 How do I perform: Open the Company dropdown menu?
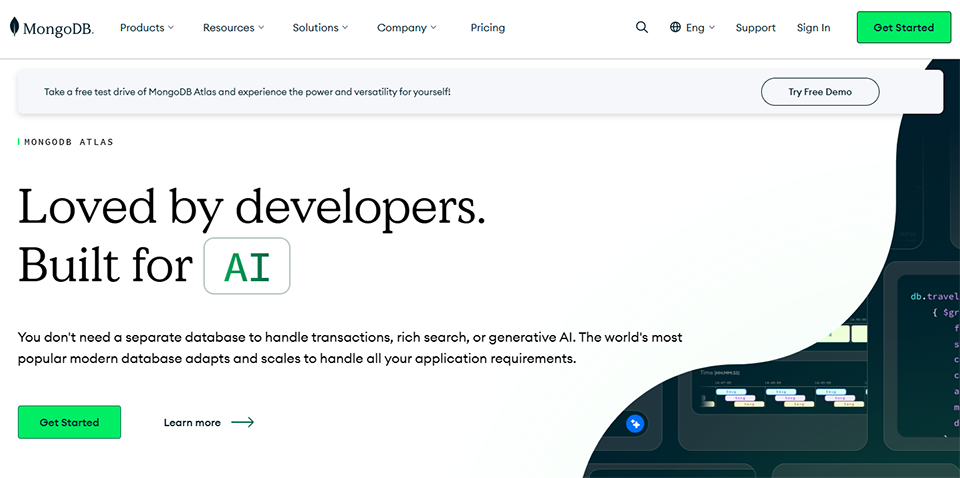[407, 28]
